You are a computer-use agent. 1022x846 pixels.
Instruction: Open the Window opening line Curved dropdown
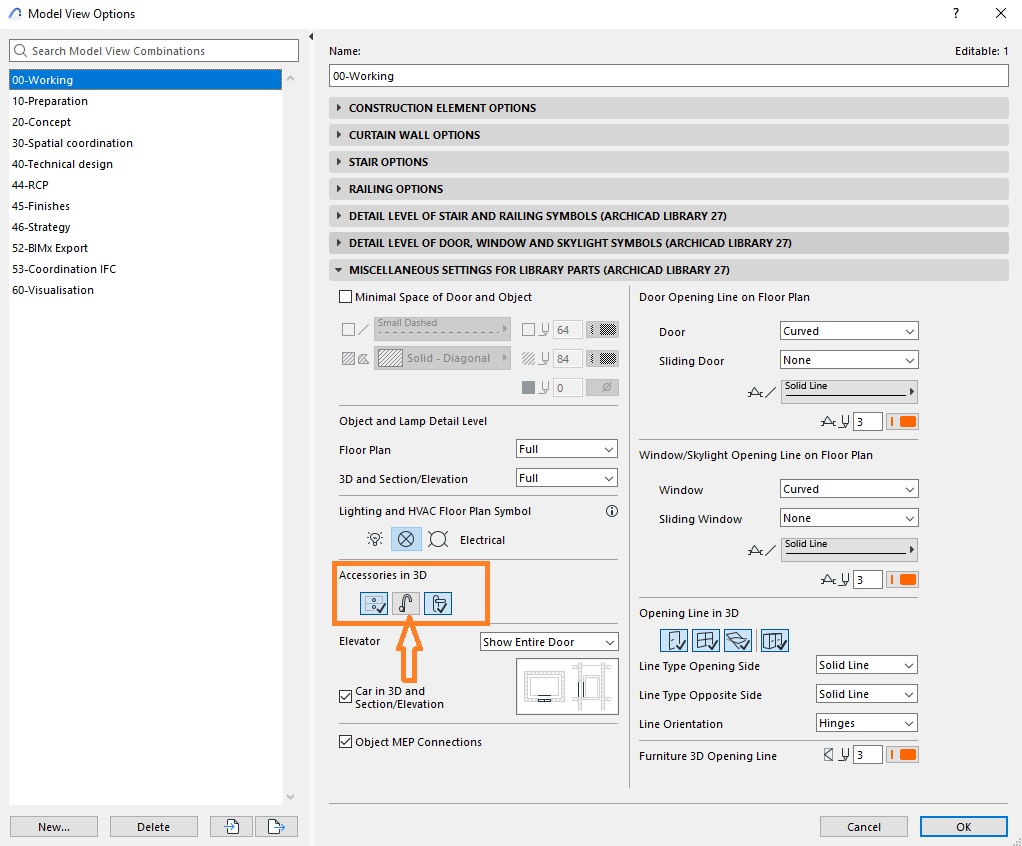[849, 489]
